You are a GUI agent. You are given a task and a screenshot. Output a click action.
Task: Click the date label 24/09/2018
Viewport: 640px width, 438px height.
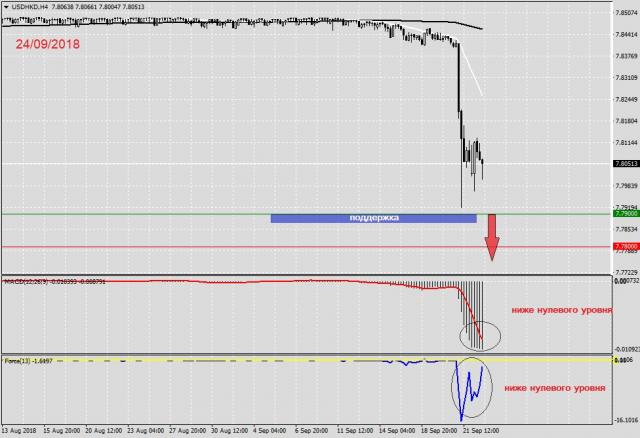click(x=48, y=44)
